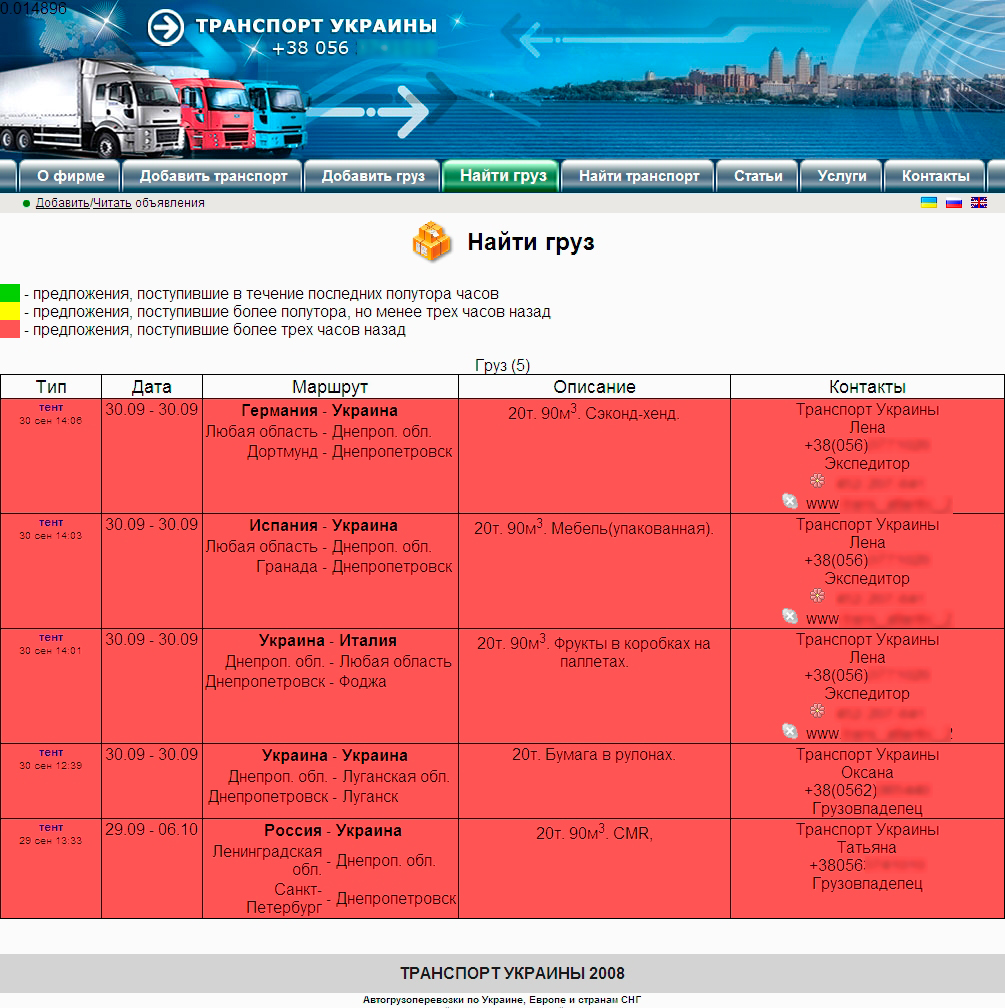Viewport: 1005px width, 1008px height.
Task: Click тент link dated 29 сен 13:33
Action: tap(51, 828)
